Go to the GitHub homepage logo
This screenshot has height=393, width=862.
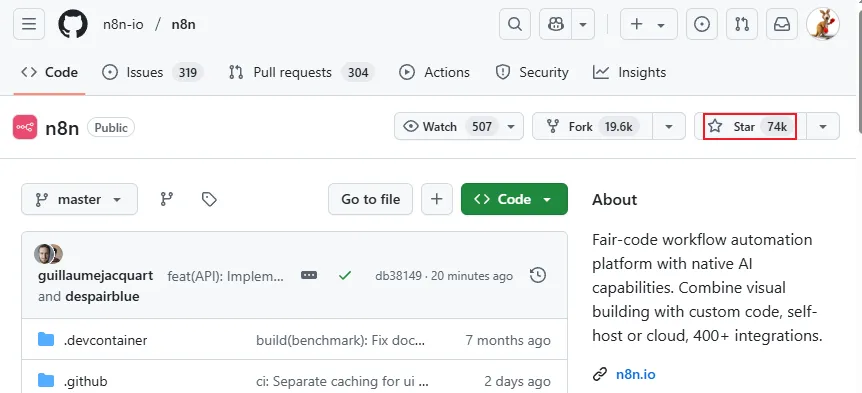tap(73, 24)
